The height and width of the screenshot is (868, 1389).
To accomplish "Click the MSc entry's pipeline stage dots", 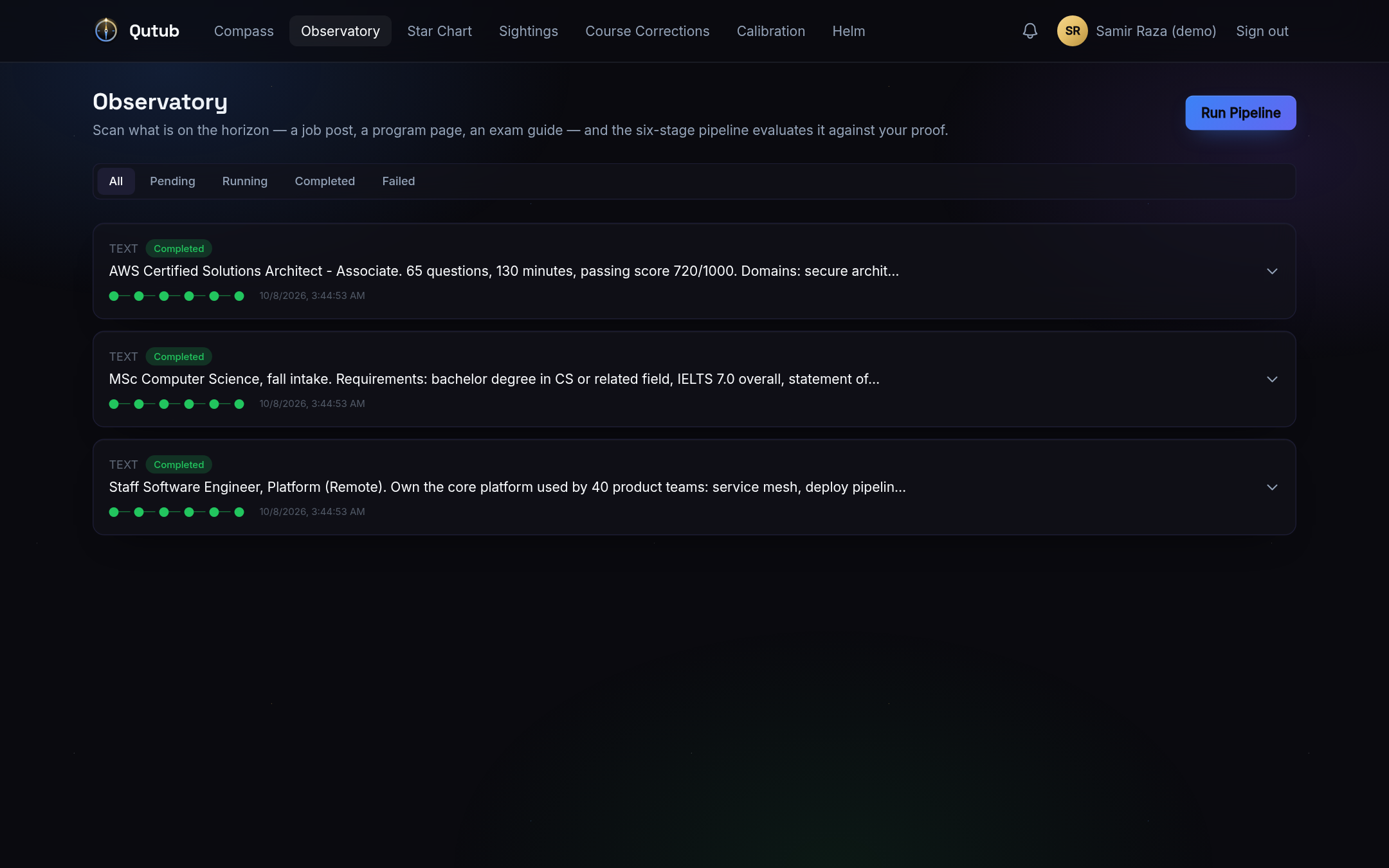I will tap(177, 404).
